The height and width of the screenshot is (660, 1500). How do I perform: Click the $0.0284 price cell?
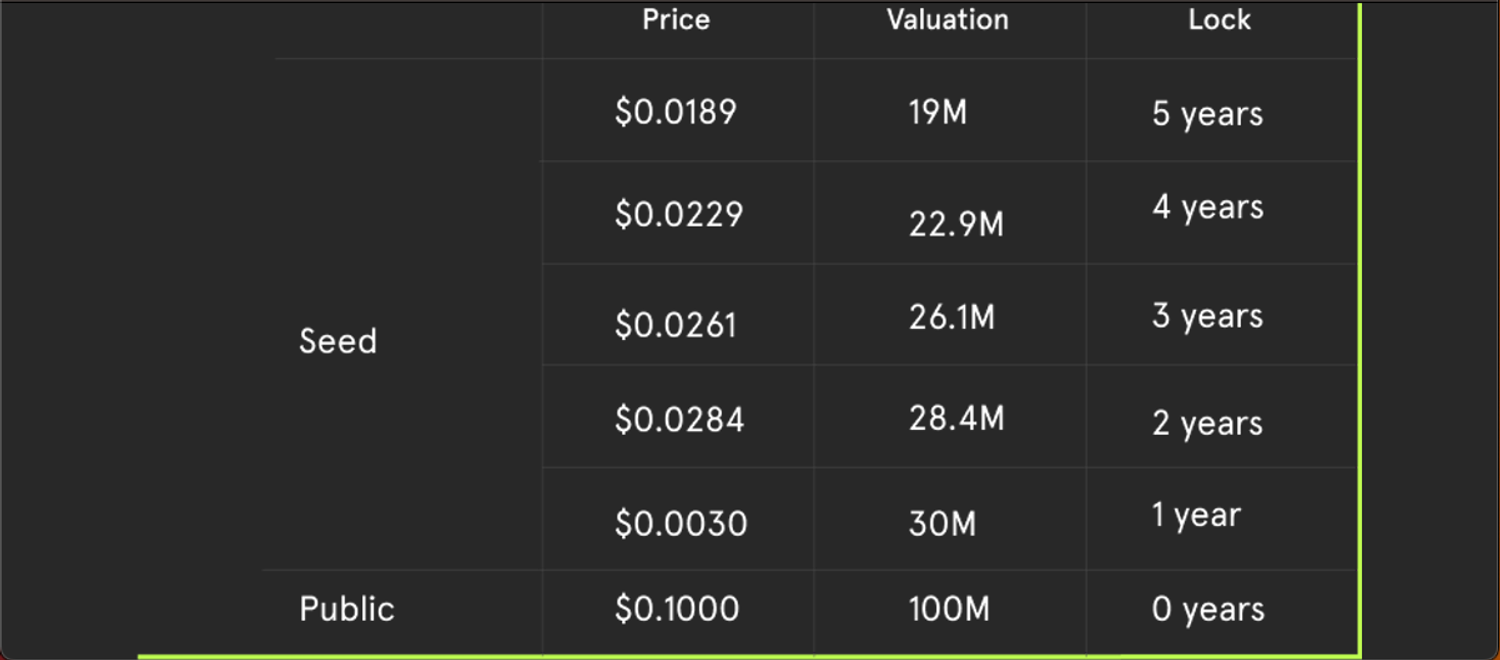[679, 418]
